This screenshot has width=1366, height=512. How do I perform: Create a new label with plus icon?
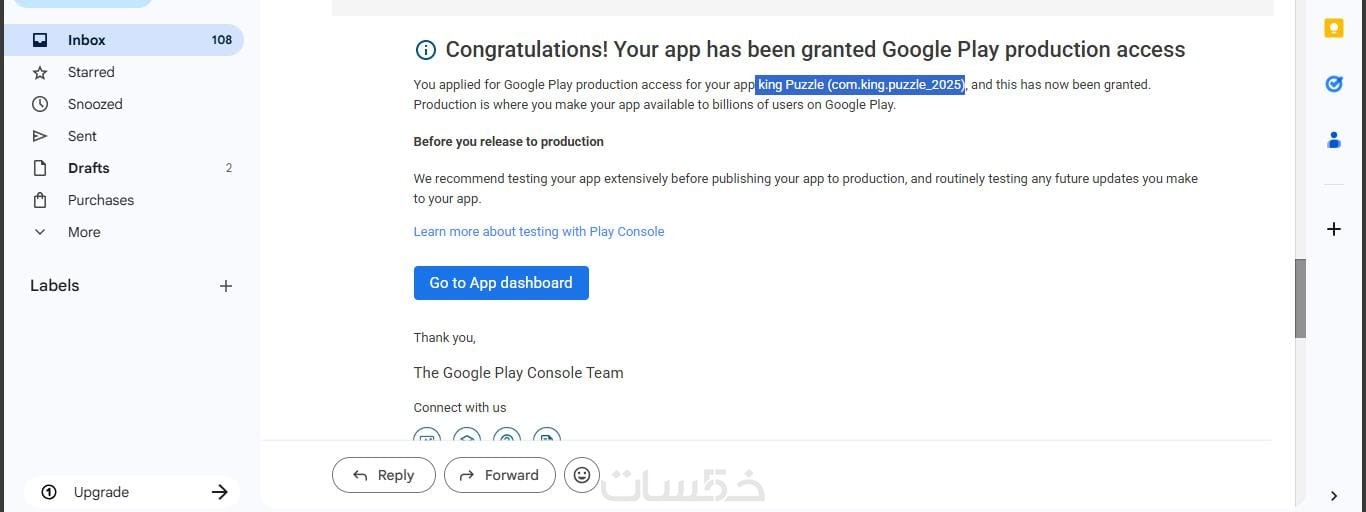[x=226, y=286]
